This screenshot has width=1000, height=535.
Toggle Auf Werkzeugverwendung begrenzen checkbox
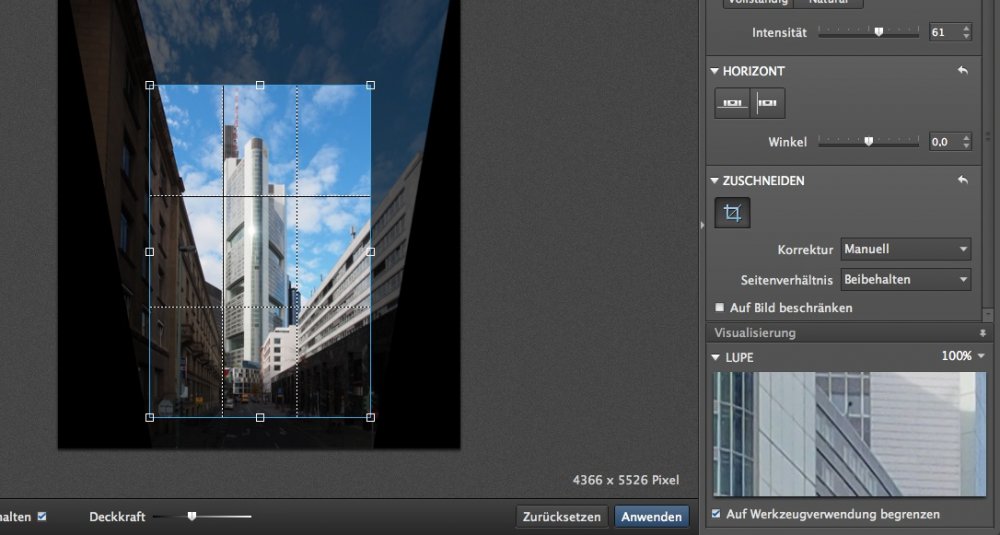pos(715,514)
